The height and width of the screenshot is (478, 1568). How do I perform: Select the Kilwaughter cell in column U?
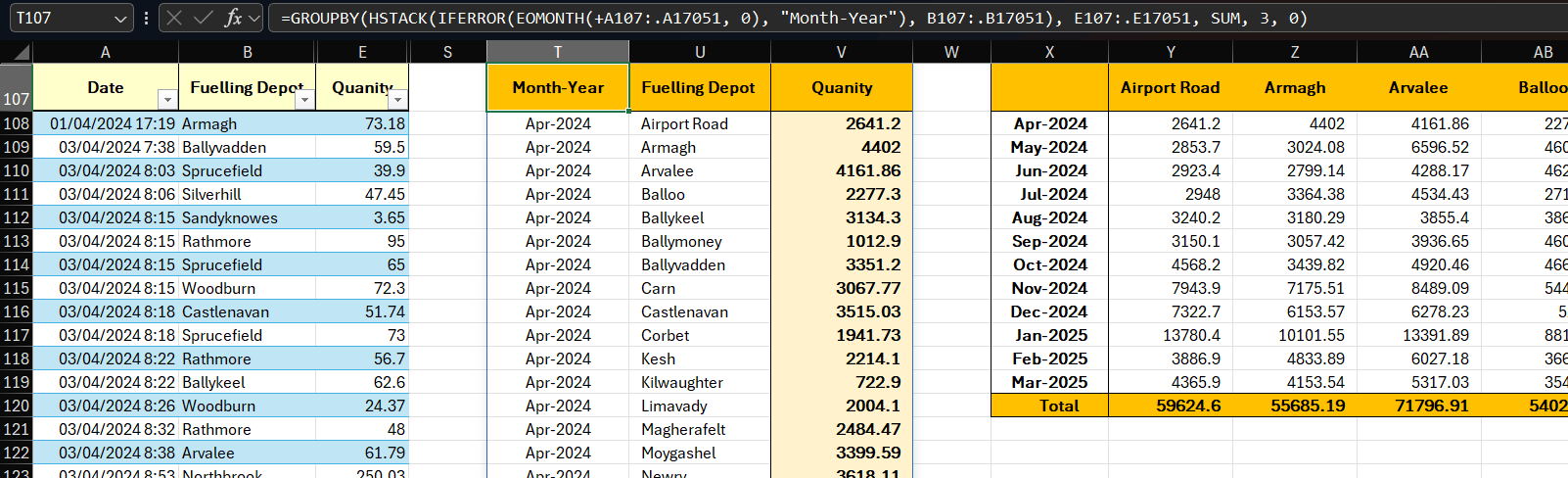point(700,382)
